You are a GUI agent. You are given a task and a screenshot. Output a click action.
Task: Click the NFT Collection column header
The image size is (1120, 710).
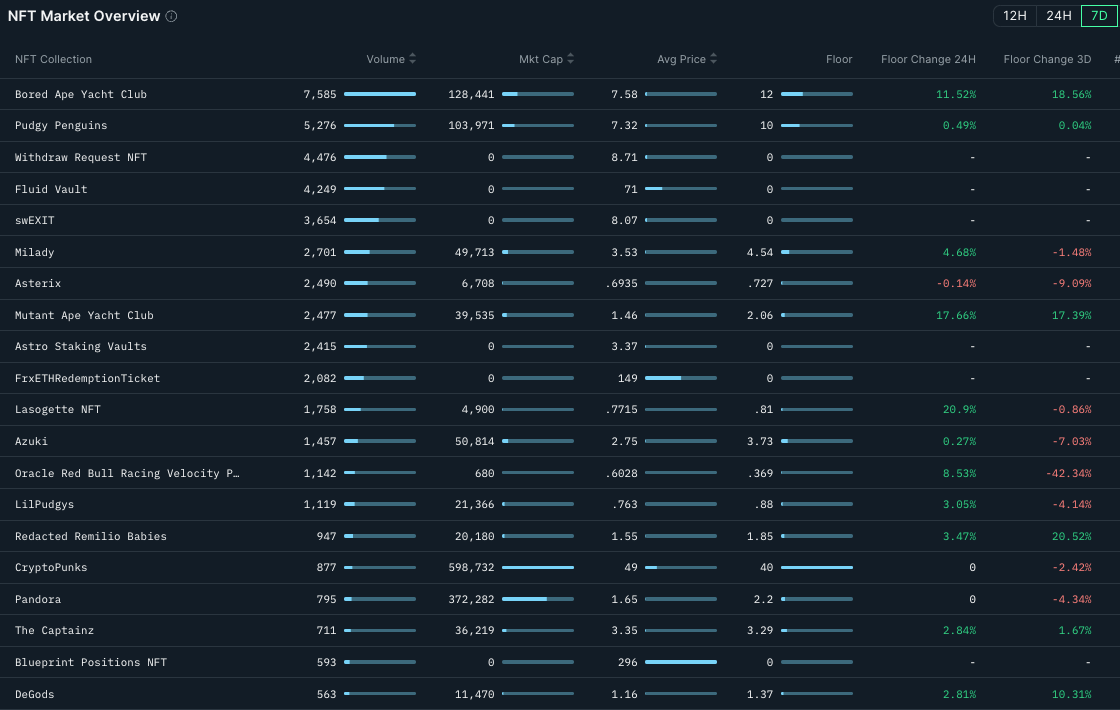click(54, 59)
